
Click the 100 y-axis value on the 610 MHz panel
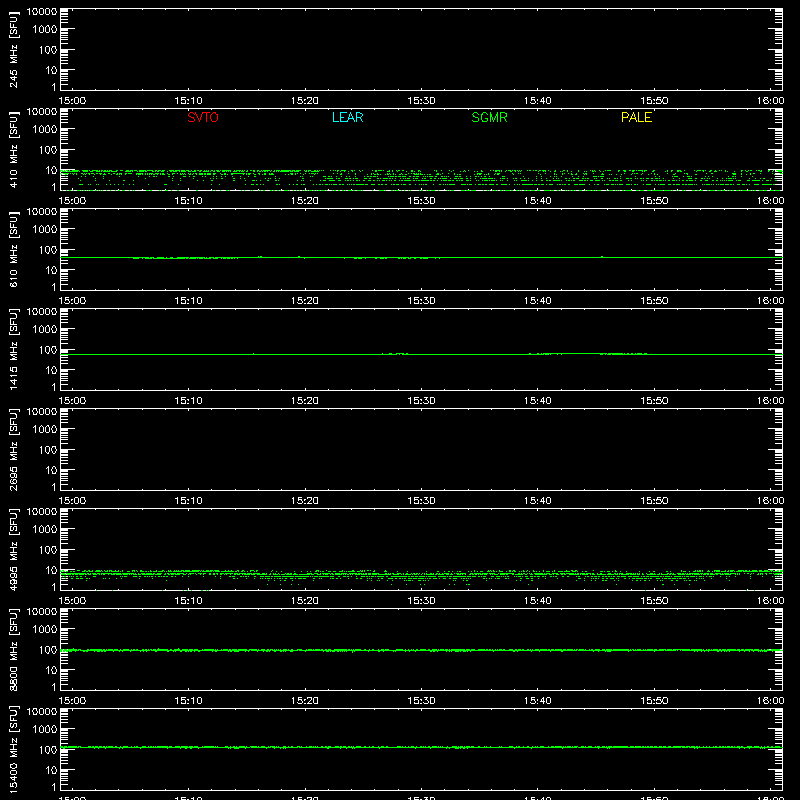[x=48, y=250]
